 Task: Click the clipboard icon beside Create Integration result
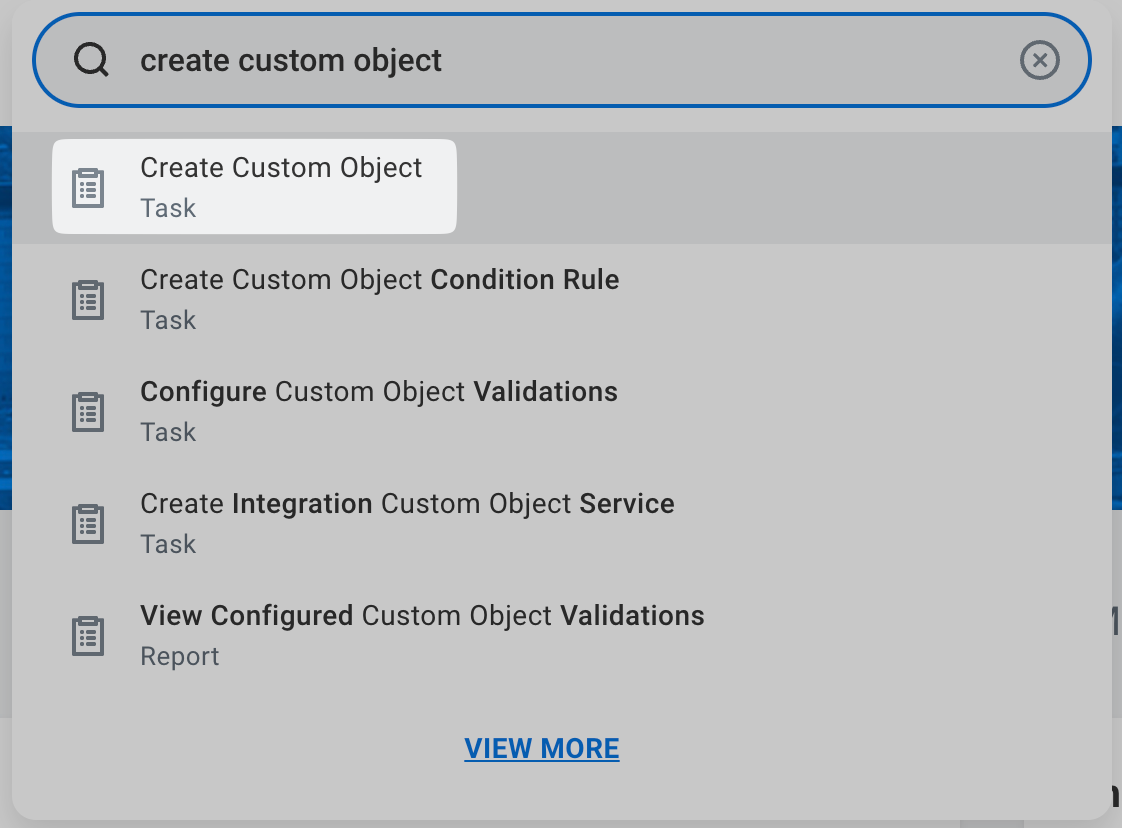[x=88, y=524]
